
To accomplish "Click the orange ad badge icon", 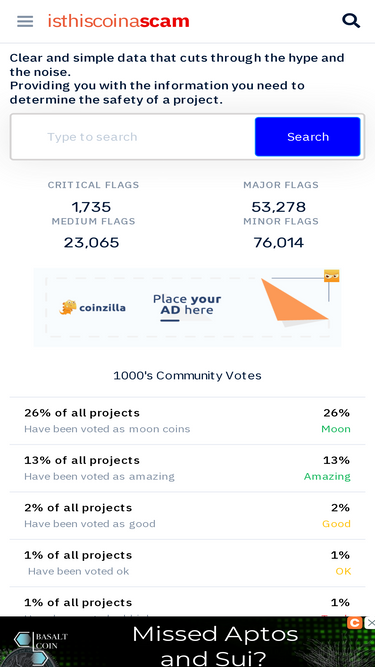I will tap(332, 276).
